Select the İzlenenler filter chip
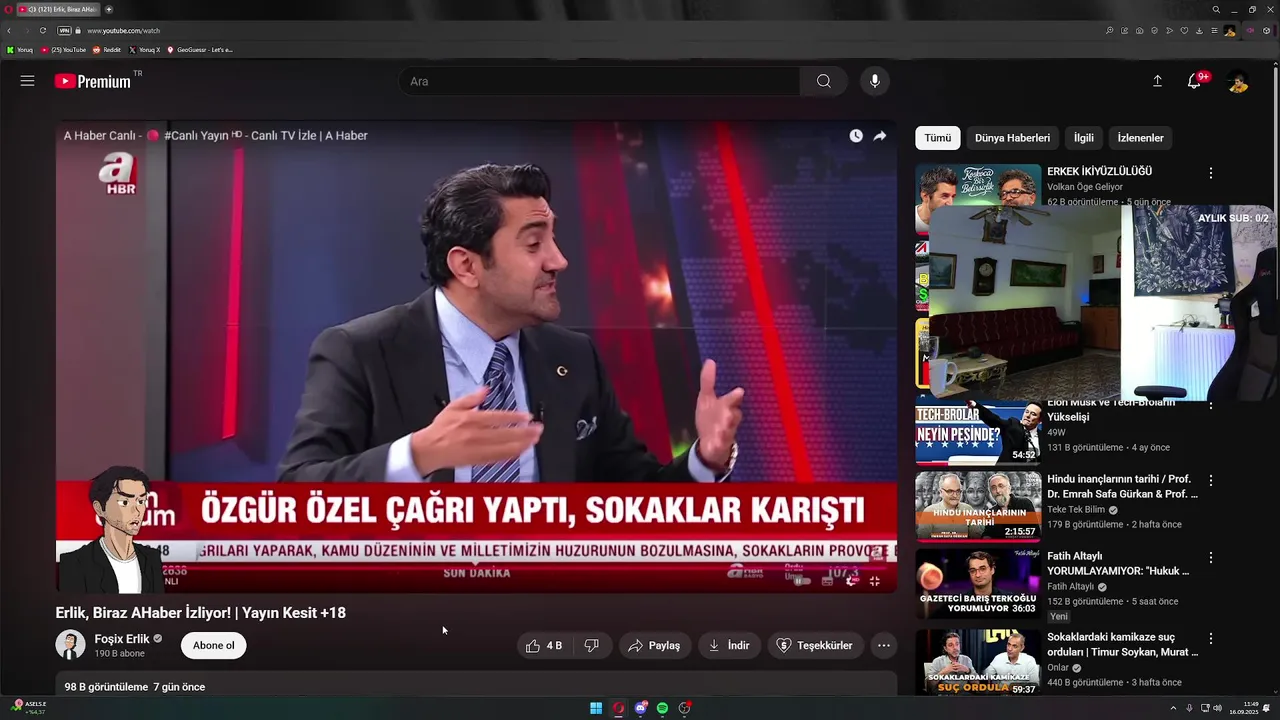The width and height of the screenshot is (1280, 720). [x=1140, y=138]
